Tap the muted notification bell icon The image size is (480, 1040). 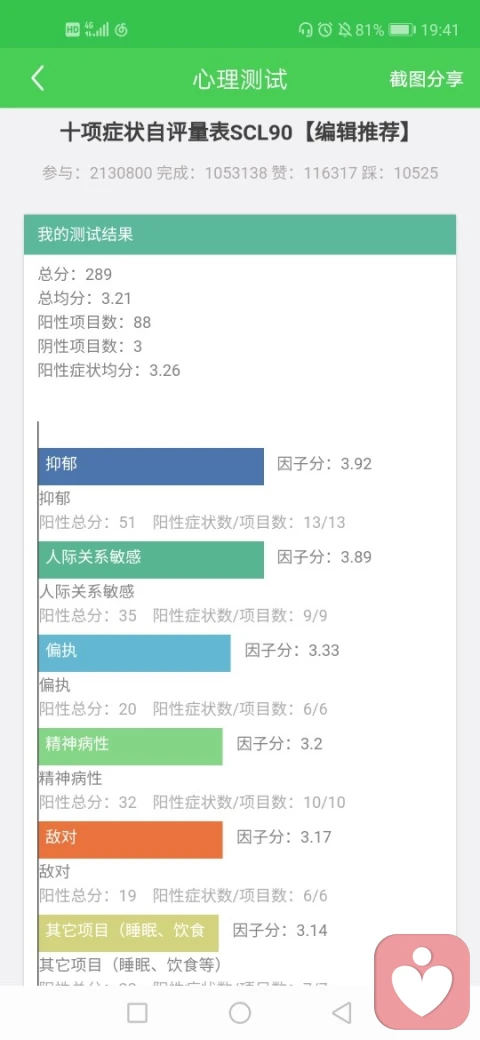pyautogui.click(x=344, y=30)
